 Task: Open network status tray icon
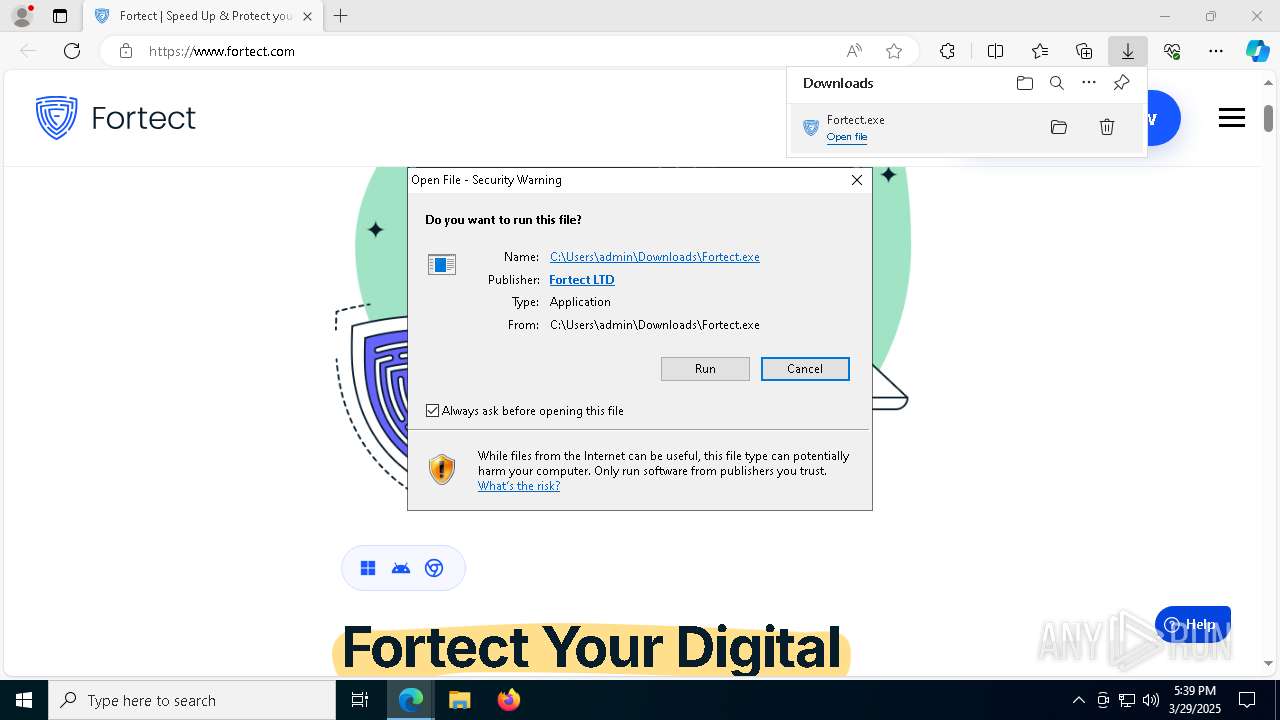1127,700
